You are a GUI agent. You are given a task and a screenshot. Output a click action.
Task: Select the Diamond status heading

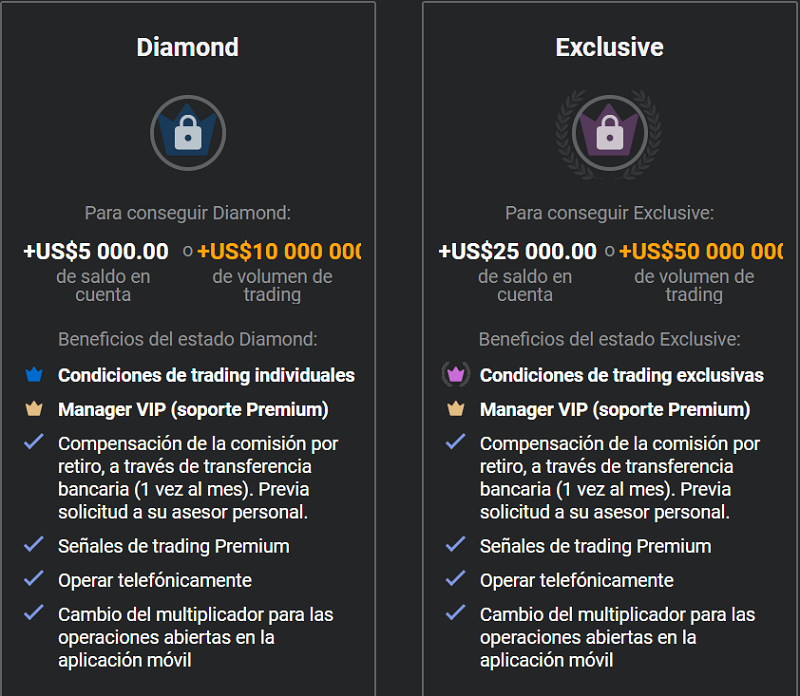point(188,47)
